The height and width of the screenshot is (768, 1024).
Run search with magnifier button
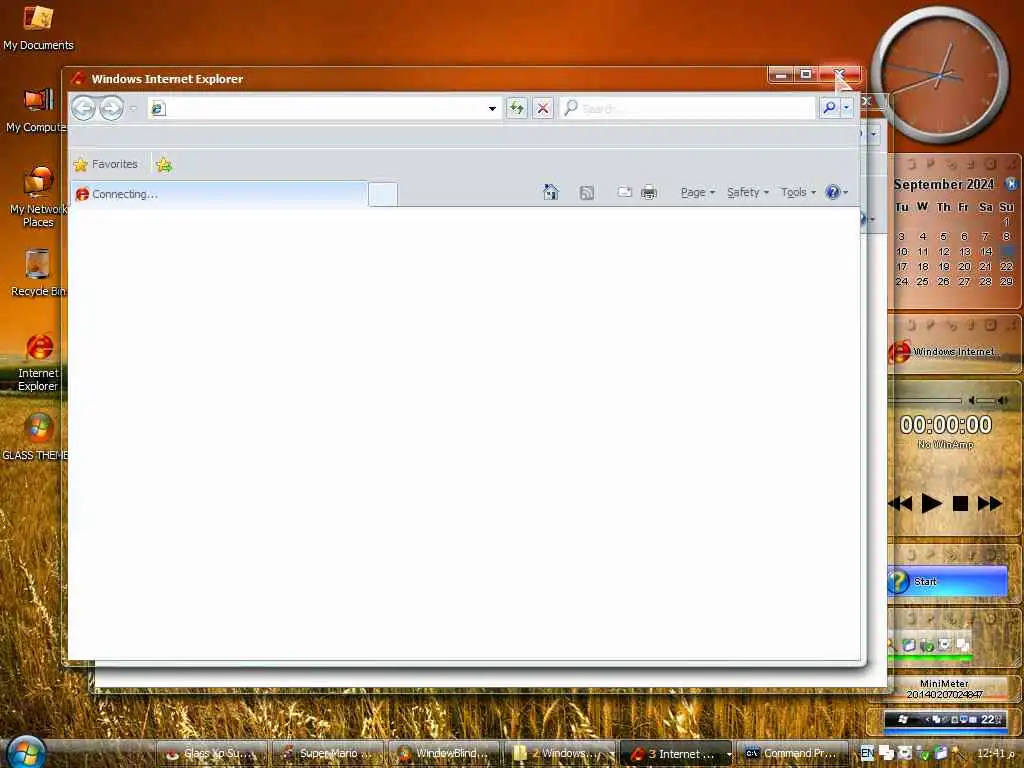[x=829, y=108]
